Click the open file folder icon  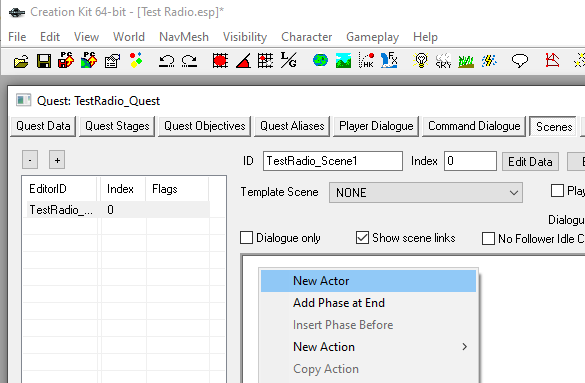click(x=21, y=61)
